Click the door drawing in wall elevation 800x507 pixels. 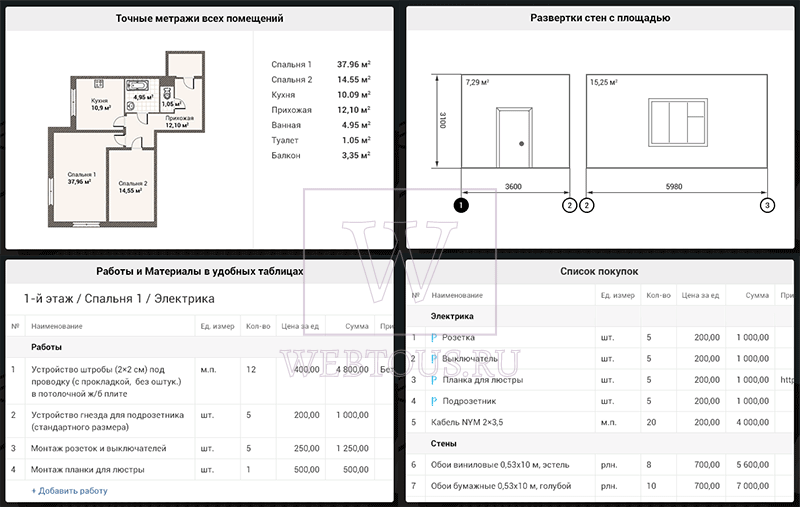[x=514, y=137]
